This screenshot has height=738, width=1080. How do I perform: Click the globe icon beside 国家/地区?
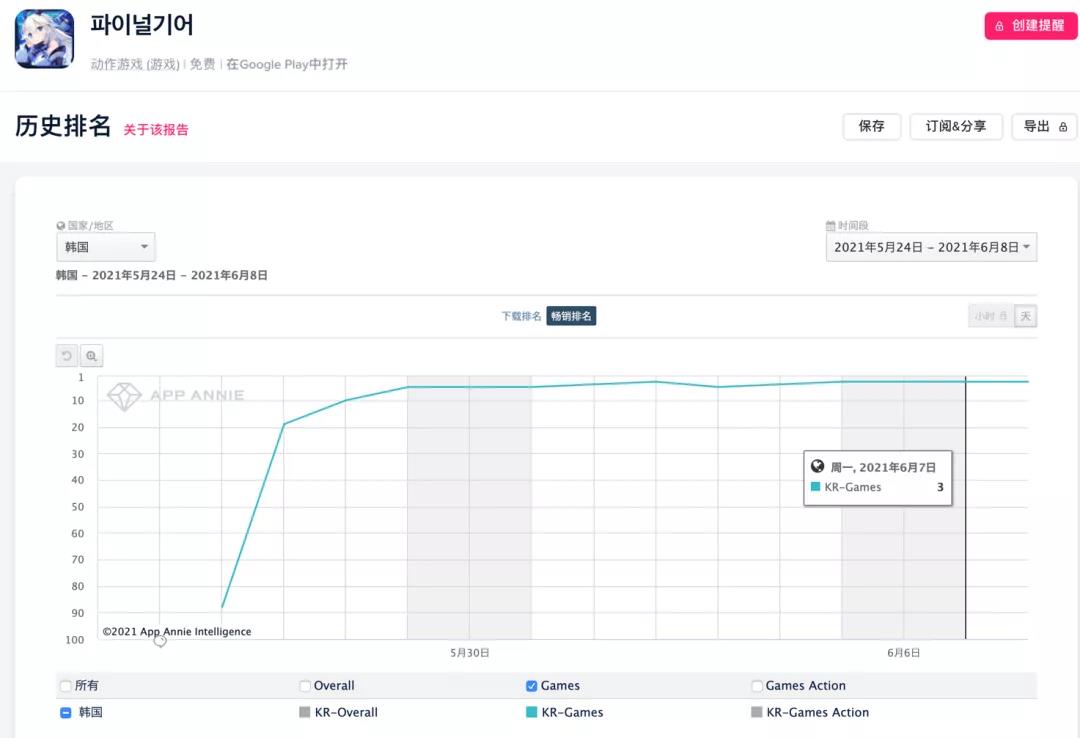[61, 226]
